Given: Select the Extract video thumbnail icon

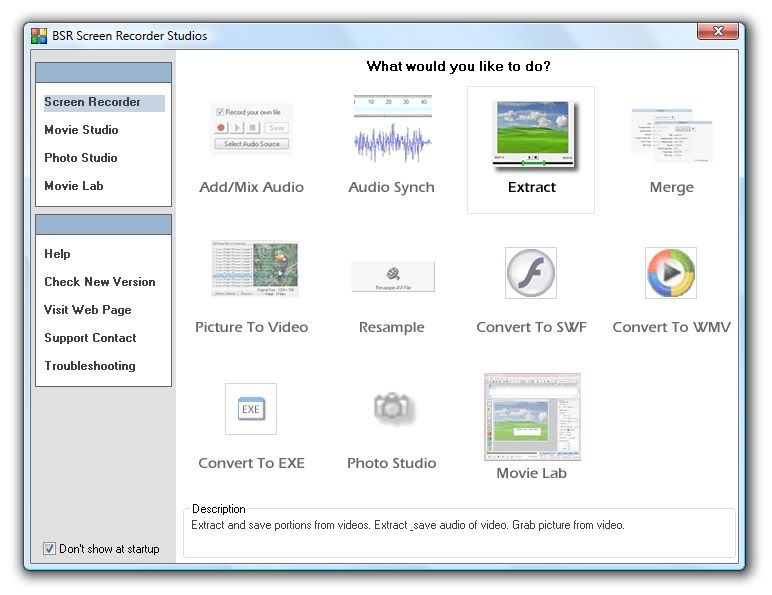Looking at the screenshot, I should pos(533,134).
